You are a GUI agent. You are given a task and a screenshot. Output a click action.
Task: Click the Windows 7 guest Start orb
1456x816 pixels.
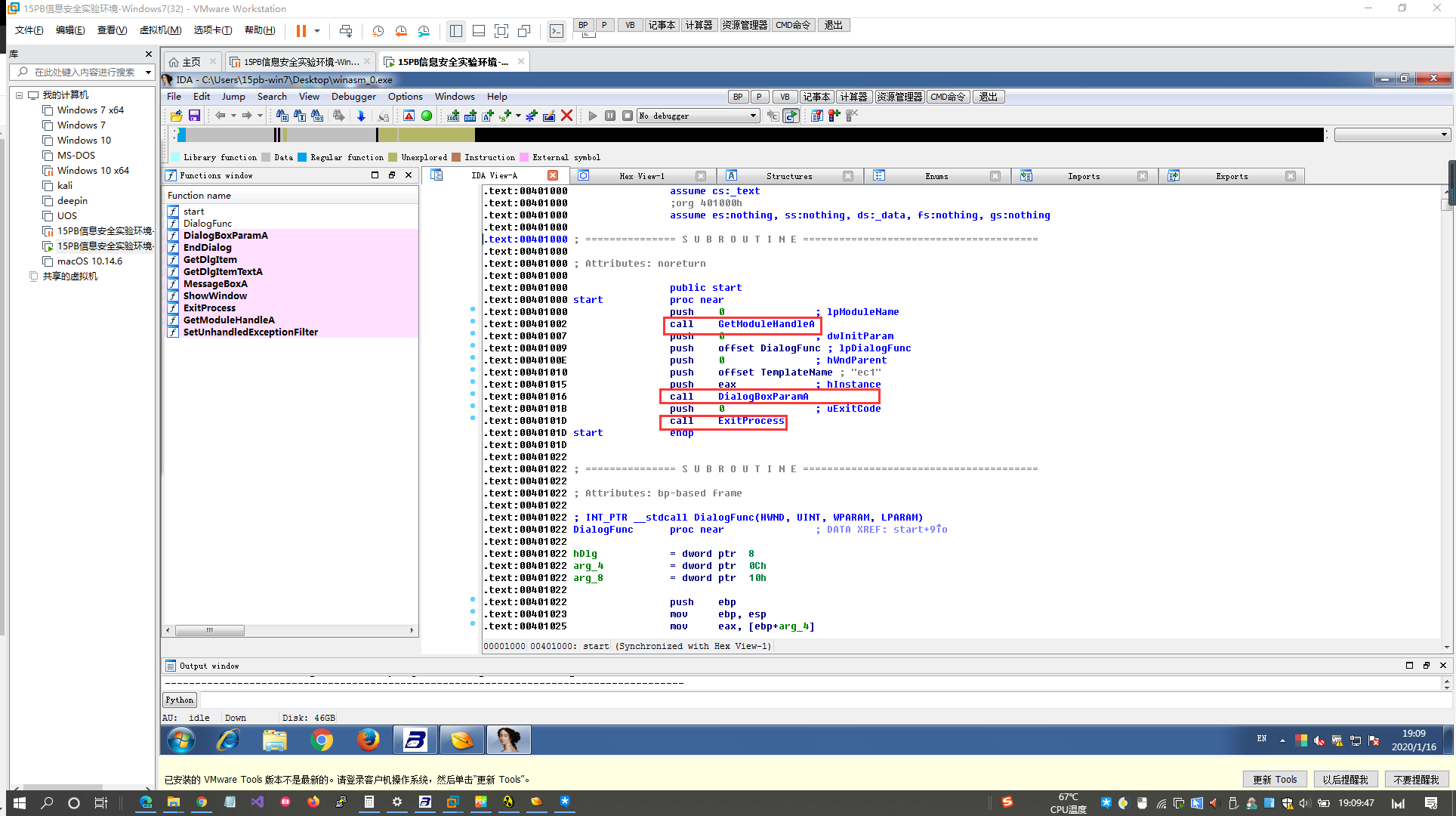(181, 740)
